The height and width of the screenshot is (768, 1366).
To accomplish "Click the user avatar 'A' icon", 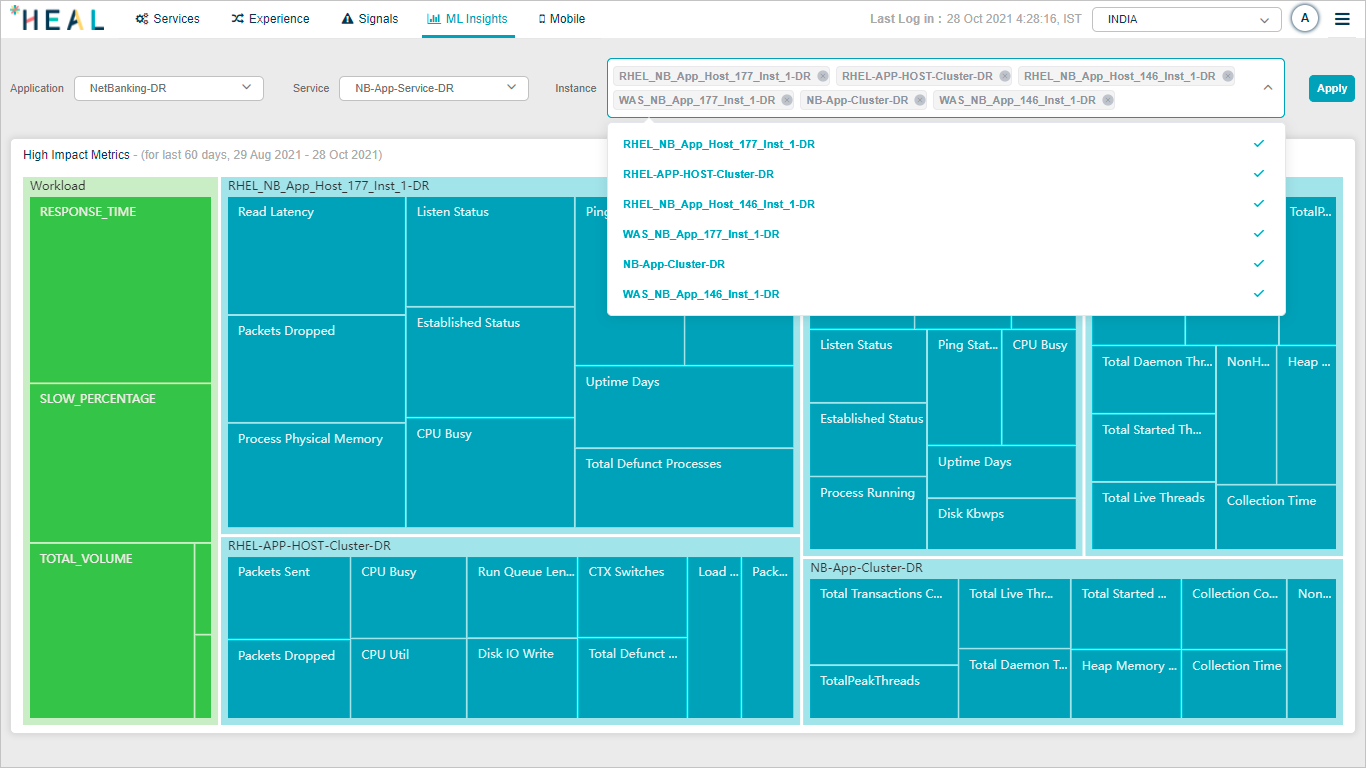I will coord(1304,19).
